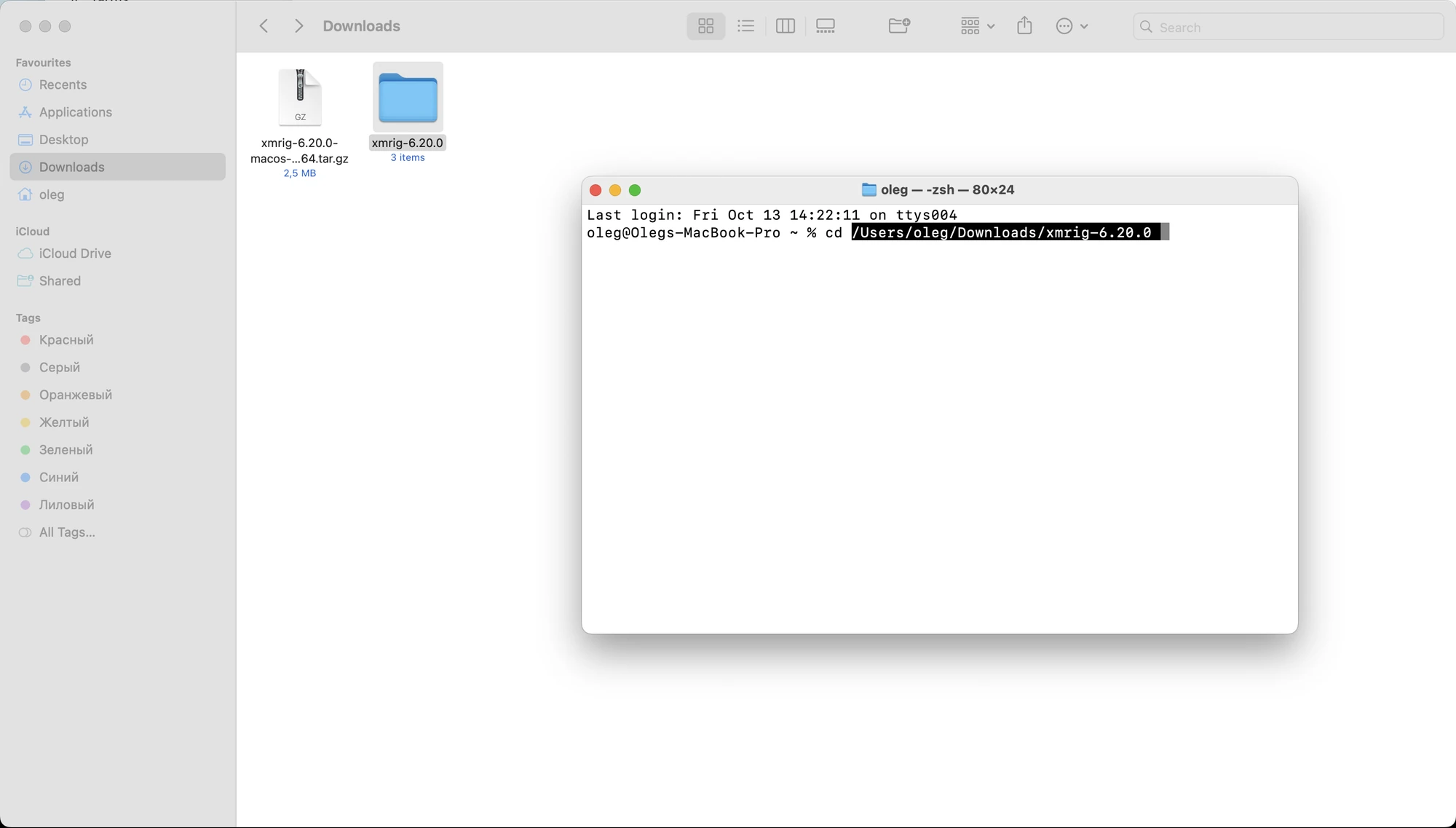The image size is (1456, 828).
Task: Click the new folder toolbar icon
Action: [899, 26]
